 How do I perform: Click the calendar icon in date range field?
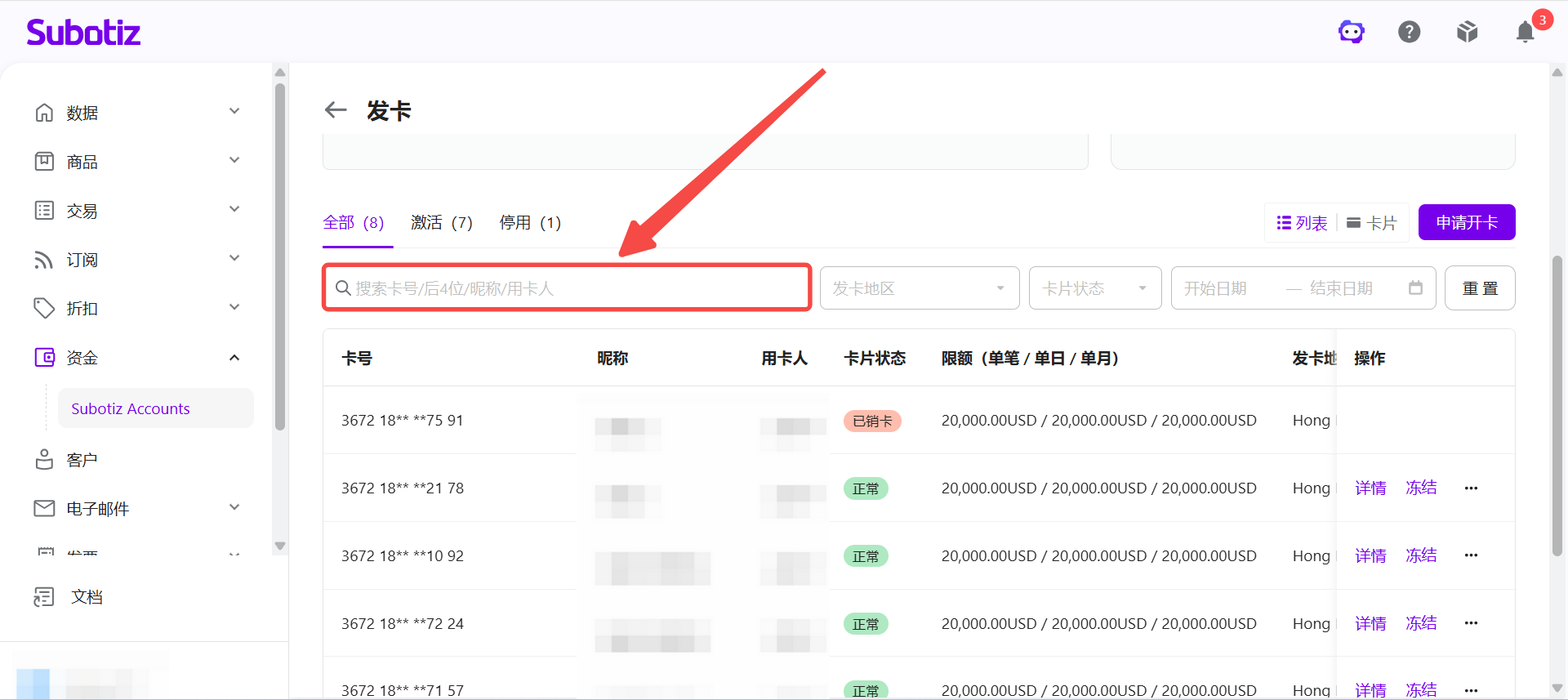coord(1415,288)
